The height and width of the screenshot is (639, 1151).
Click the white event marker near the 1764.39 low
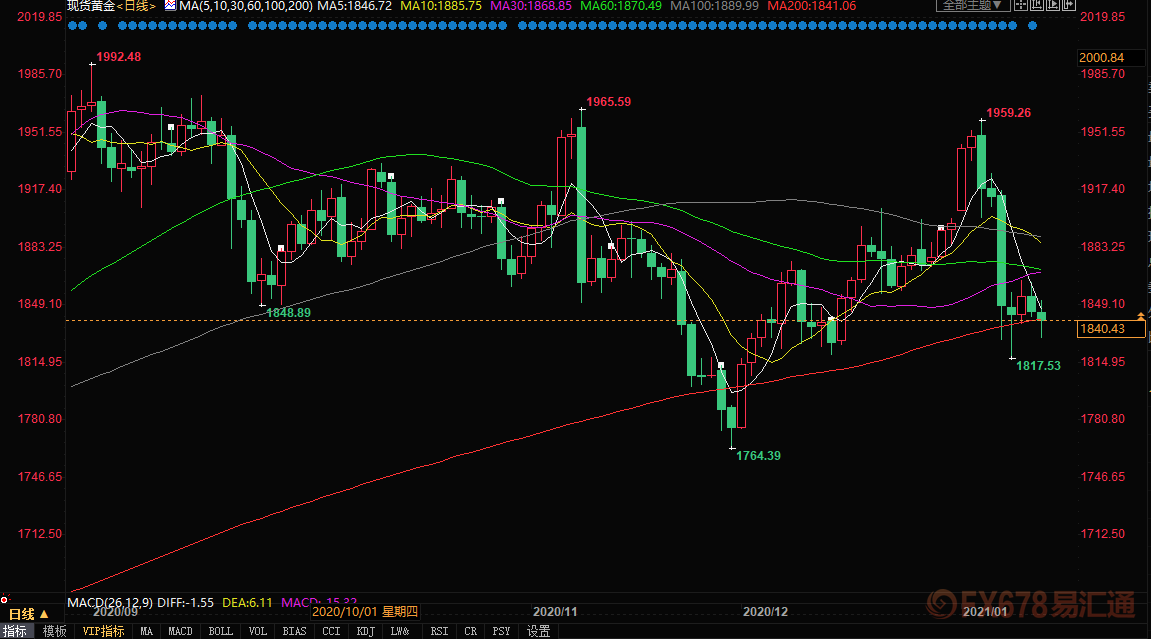721,365
